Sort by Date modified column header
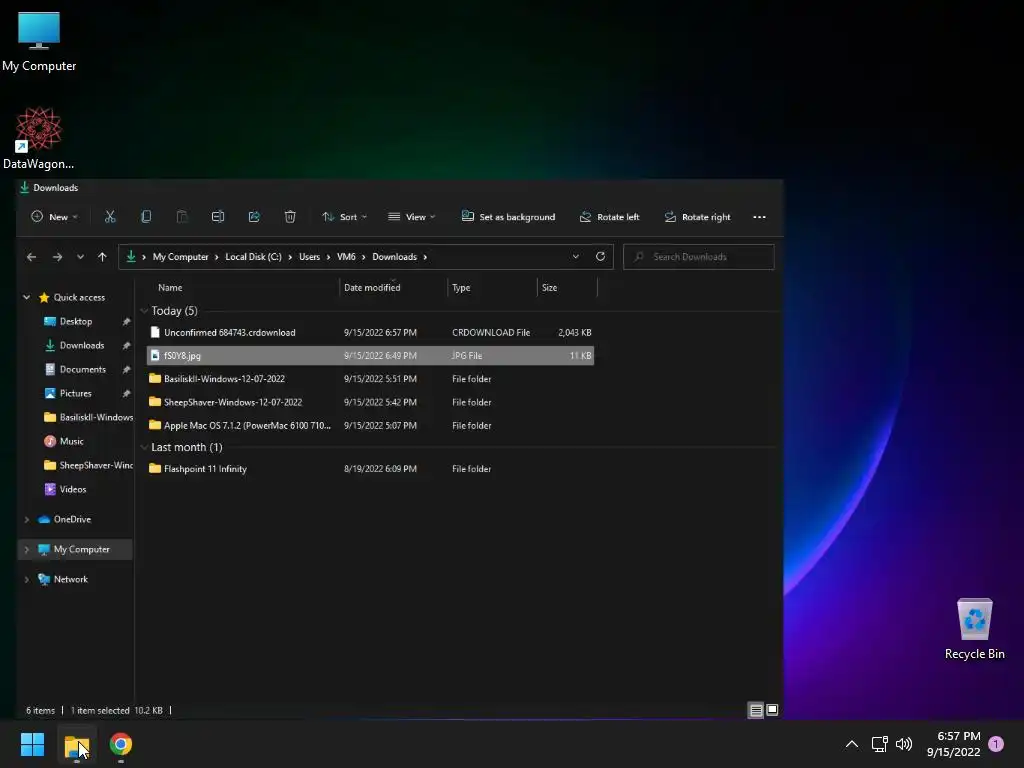This screenshot has width=1024, height=768. click(x=372, y=287)
